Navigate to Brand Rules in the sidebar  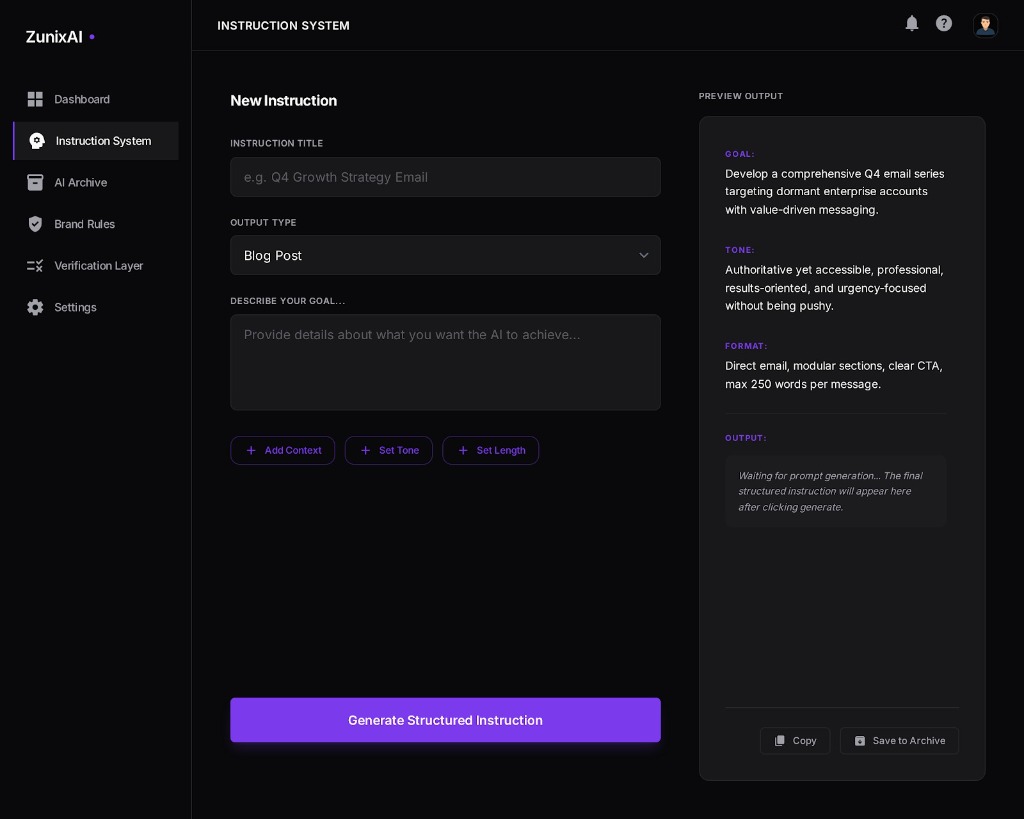(84, 224)
